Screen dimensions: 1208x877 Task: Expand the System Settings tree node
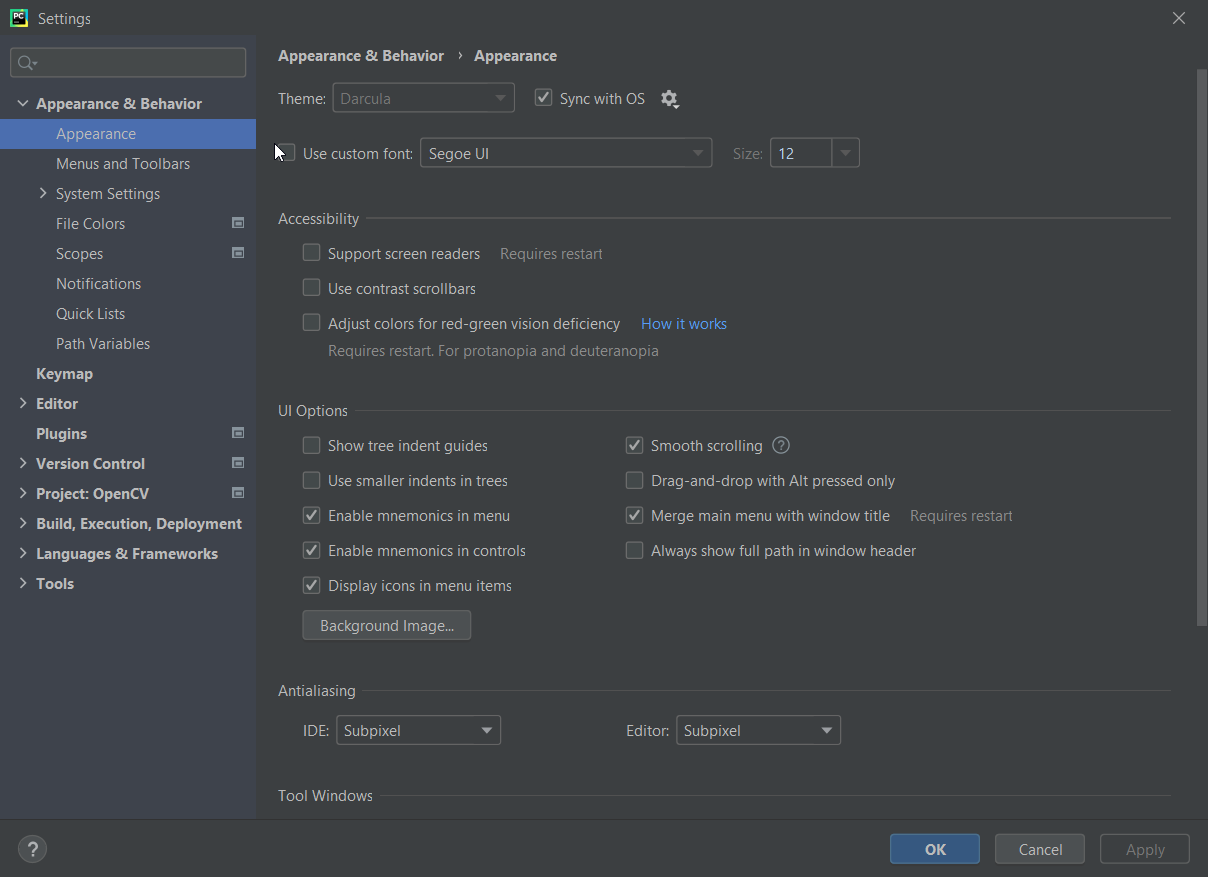point(43,193)
